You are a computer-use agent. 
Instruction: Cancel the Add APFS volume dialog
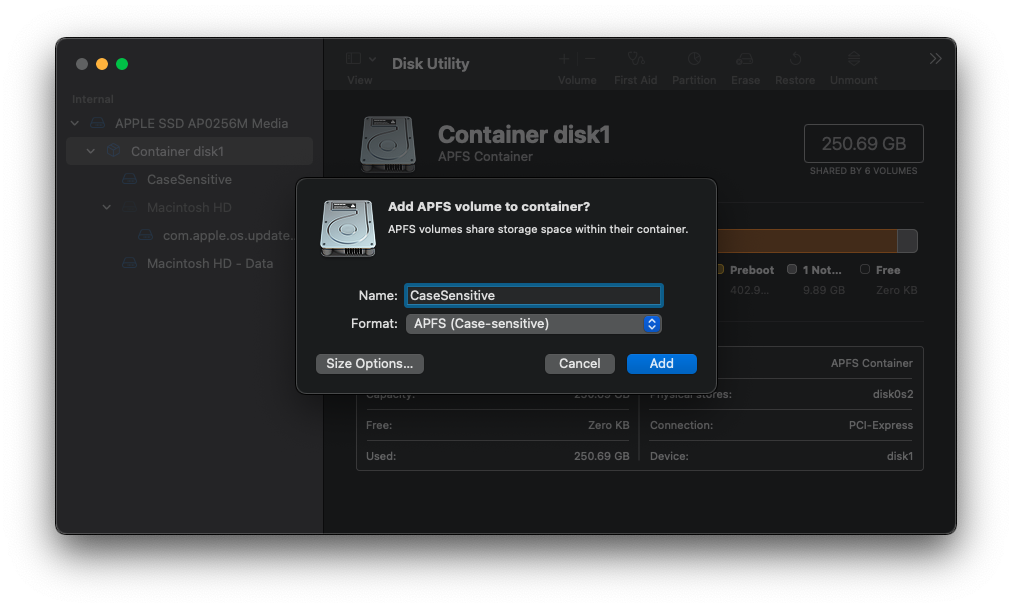579,363
